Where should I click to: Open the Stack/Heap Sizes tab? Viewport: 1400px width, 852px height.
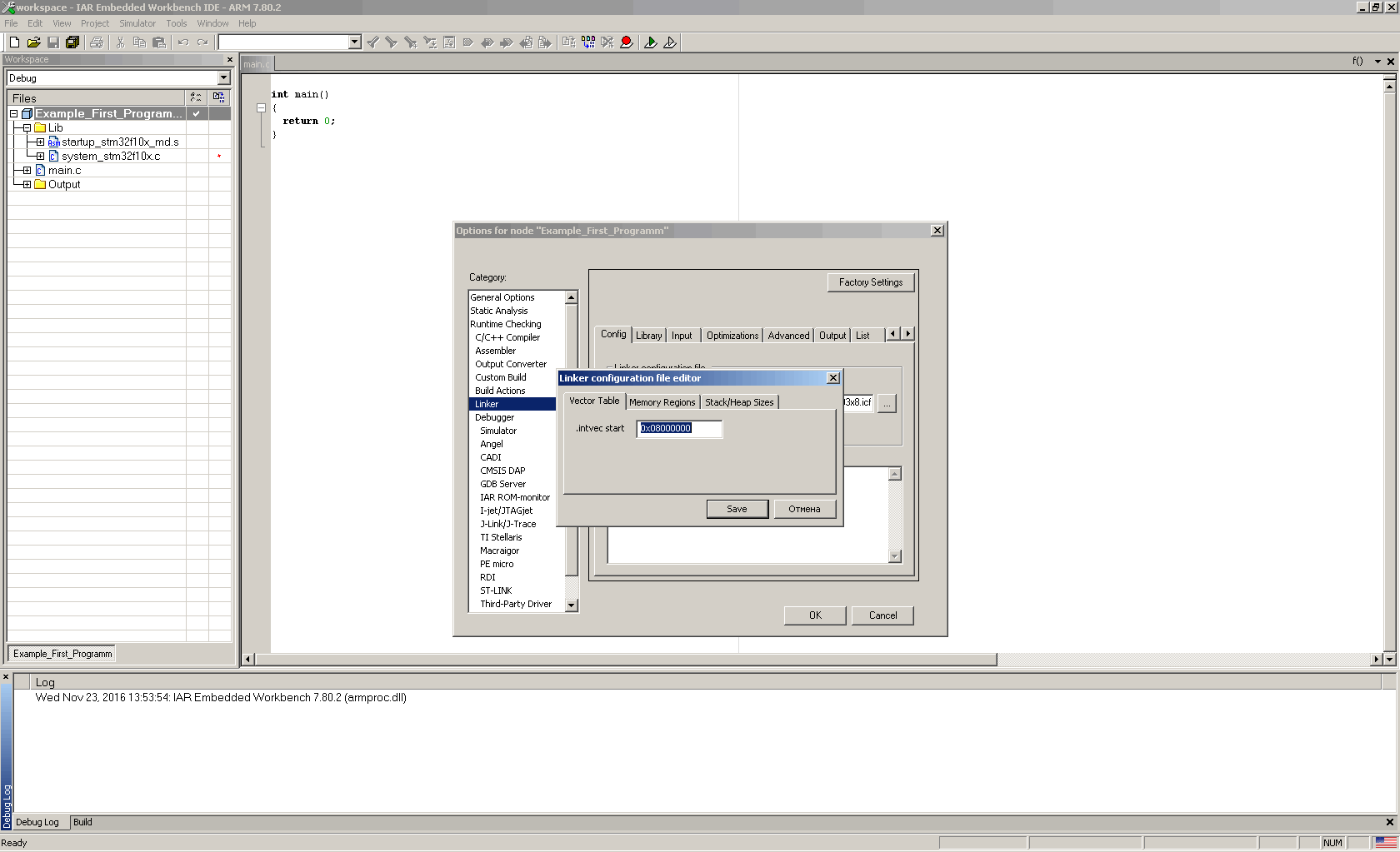click(x=739, y=402)
